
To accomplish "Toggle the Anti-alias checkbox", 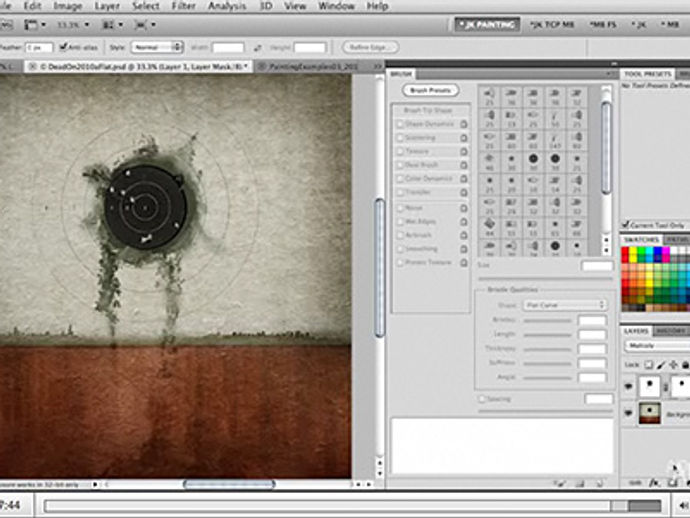I will pos(63,47).
